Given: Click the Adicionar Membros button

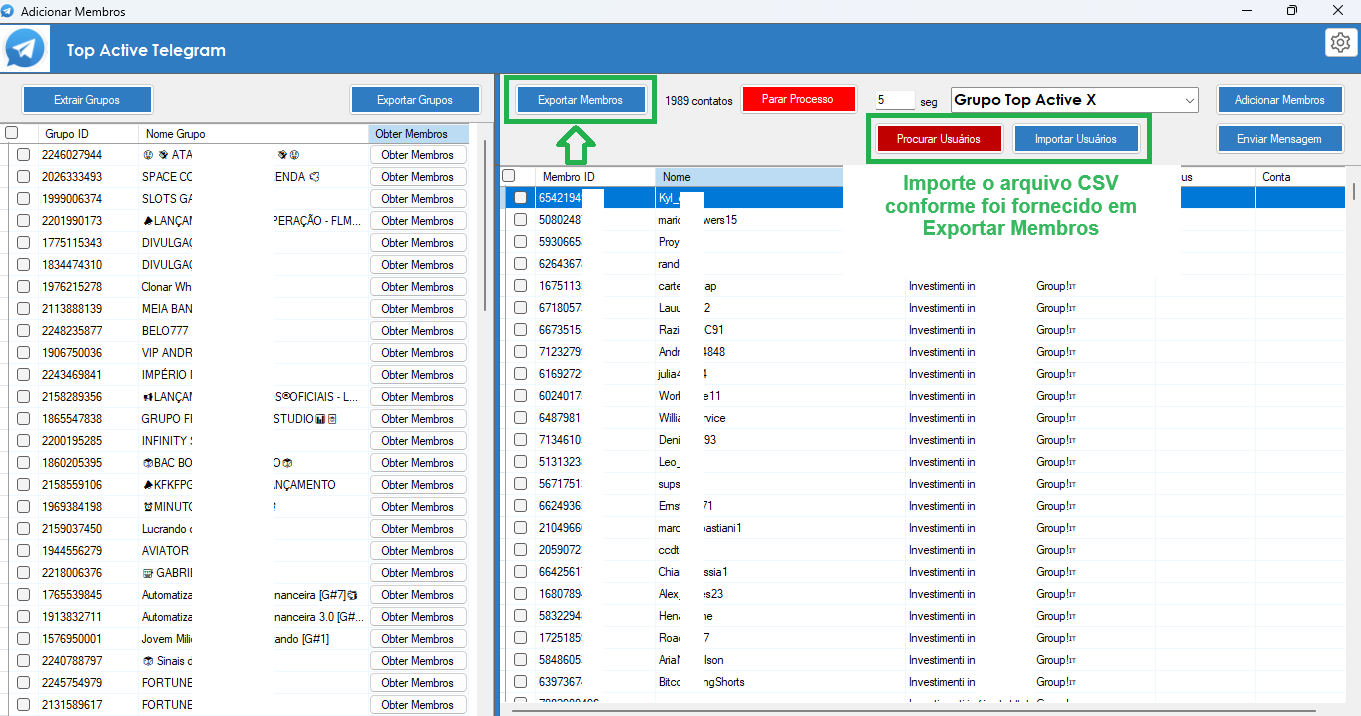Looking at the screenshot, I should (1280, 100).
